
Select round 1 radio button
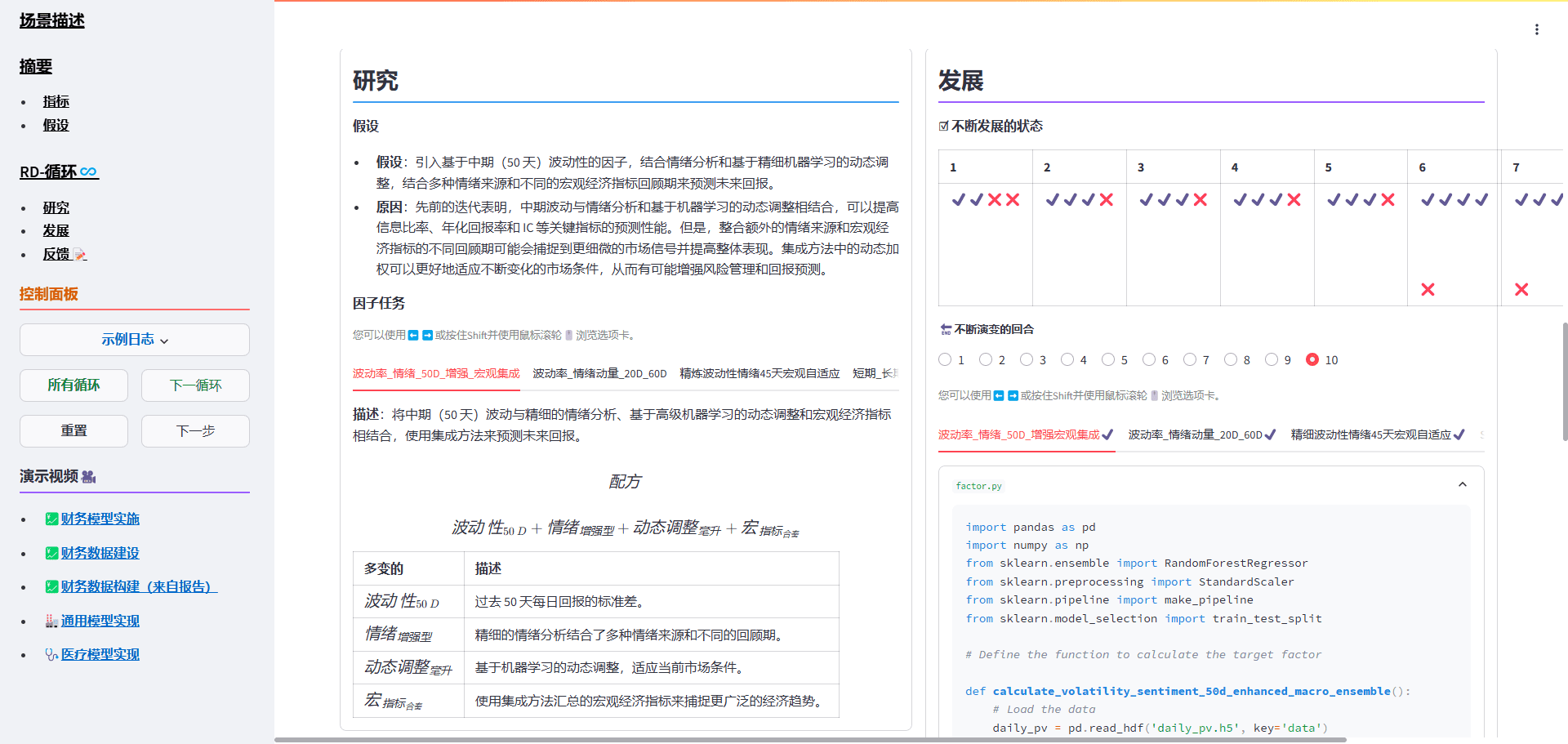point(945,359)
